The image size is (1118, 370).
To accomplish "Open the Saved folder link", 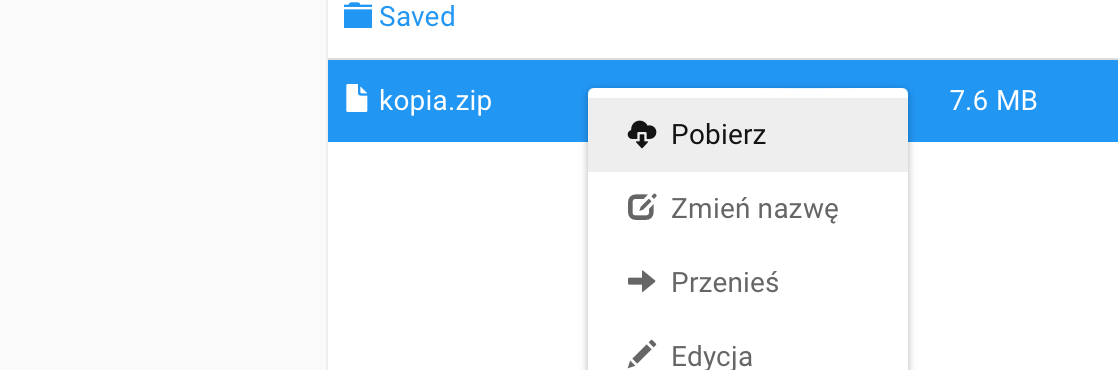I will pos(417,16).
